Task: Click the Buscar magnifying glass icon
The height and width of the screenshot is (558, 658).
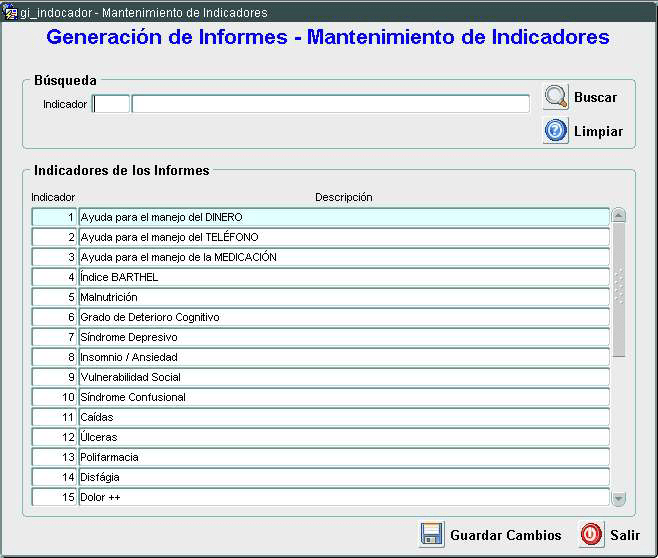Action: 555,97
